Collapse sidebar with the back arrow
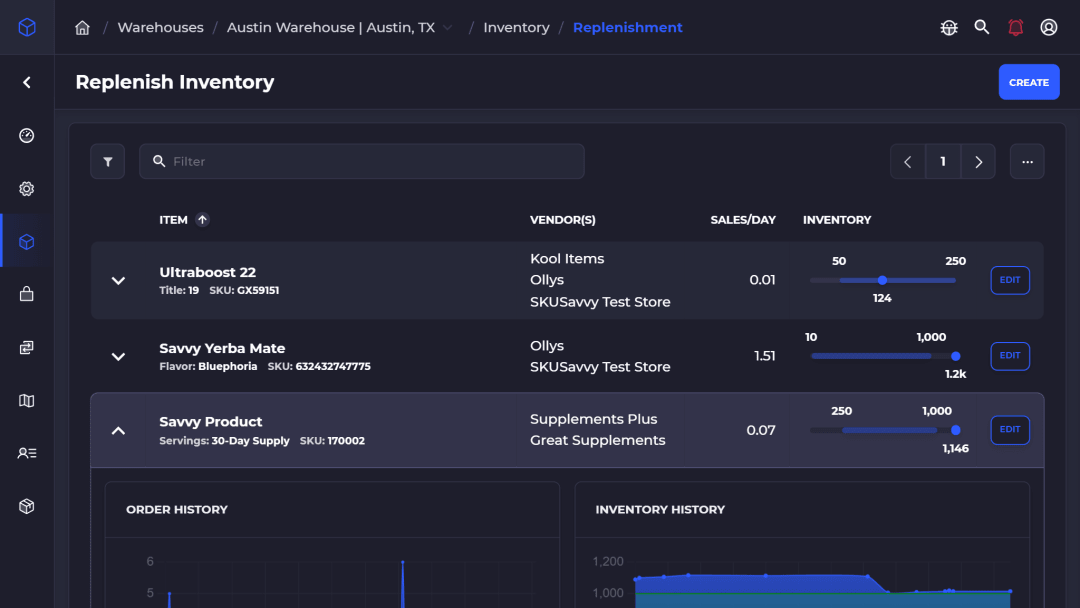The height and width of the screenshot is (608, 1080). (27, 83)
